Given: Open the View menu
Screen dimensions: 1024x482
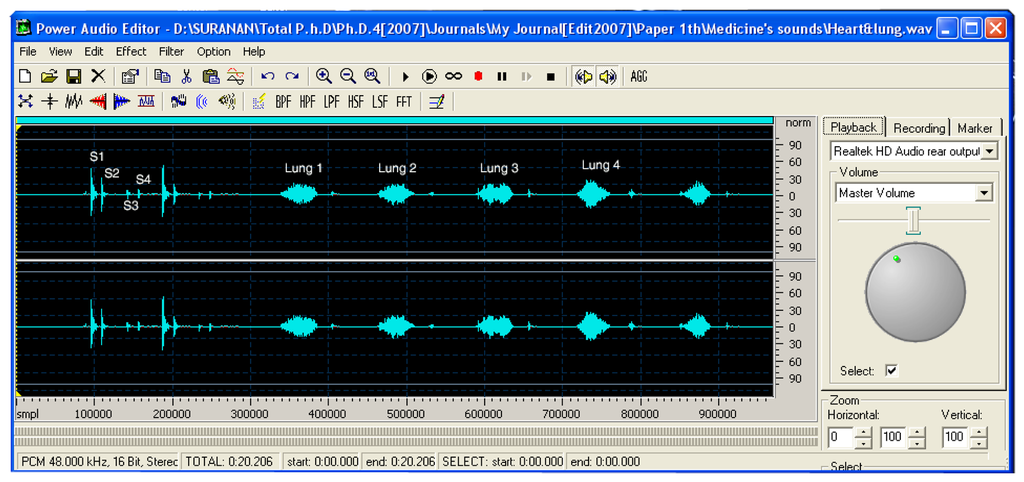Looking at the screenshot, I should point(61,52).
